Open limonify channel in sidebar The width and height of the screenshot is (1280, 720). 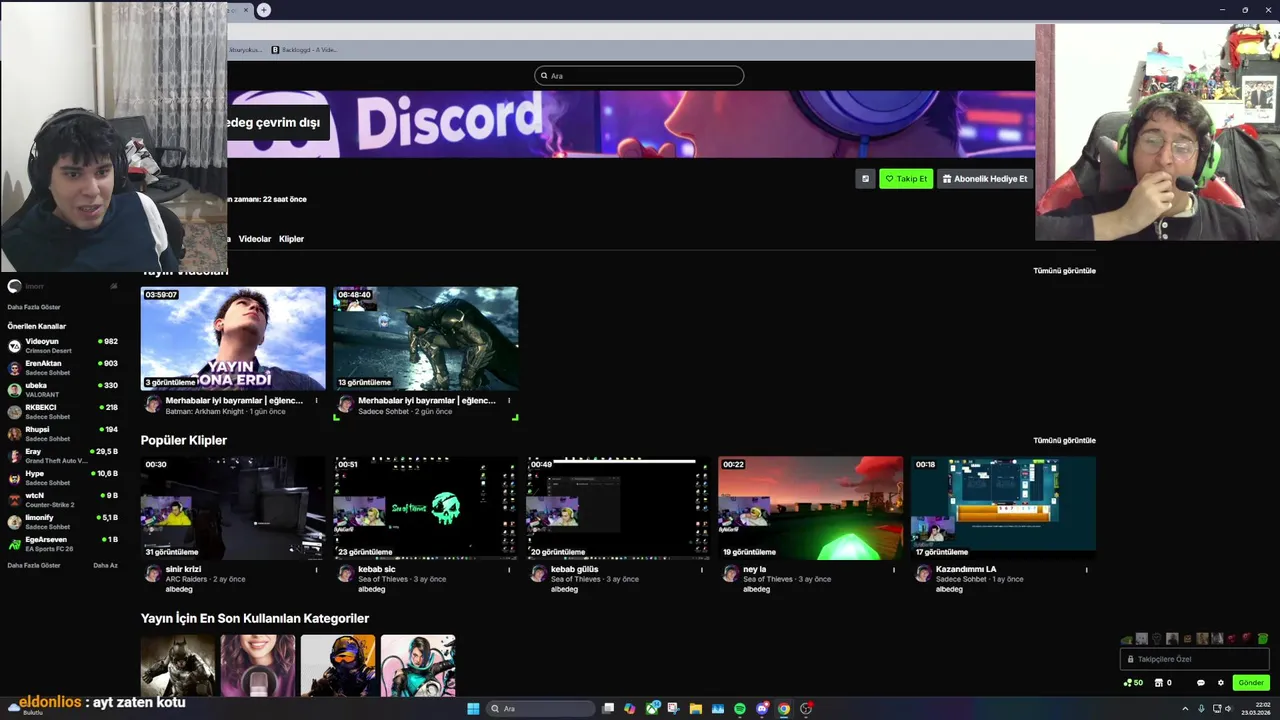pyautogui.click(x=62, y=522)
